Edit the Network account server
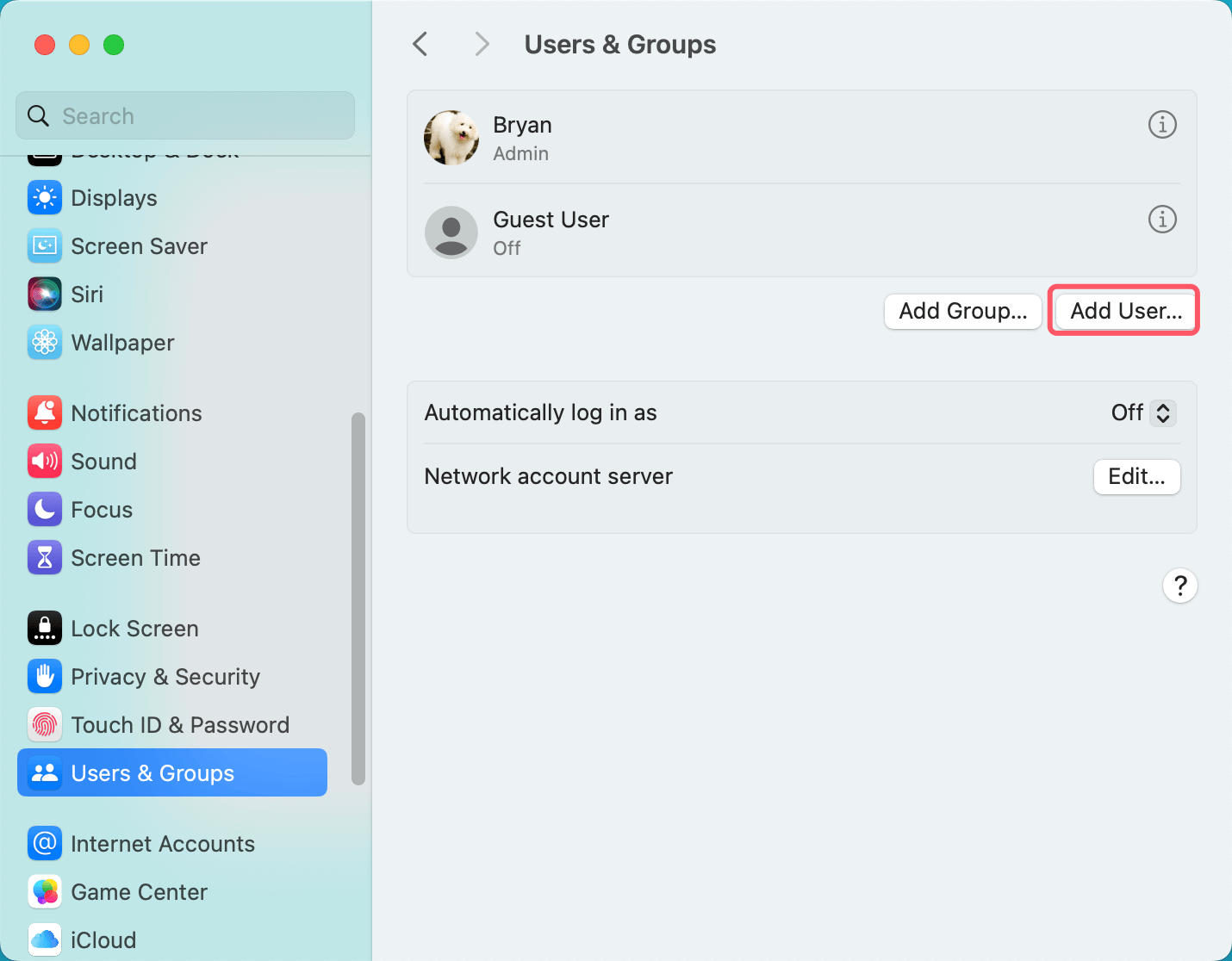The width and height of the screenshot is (1232, 961). coord(1136,476)
